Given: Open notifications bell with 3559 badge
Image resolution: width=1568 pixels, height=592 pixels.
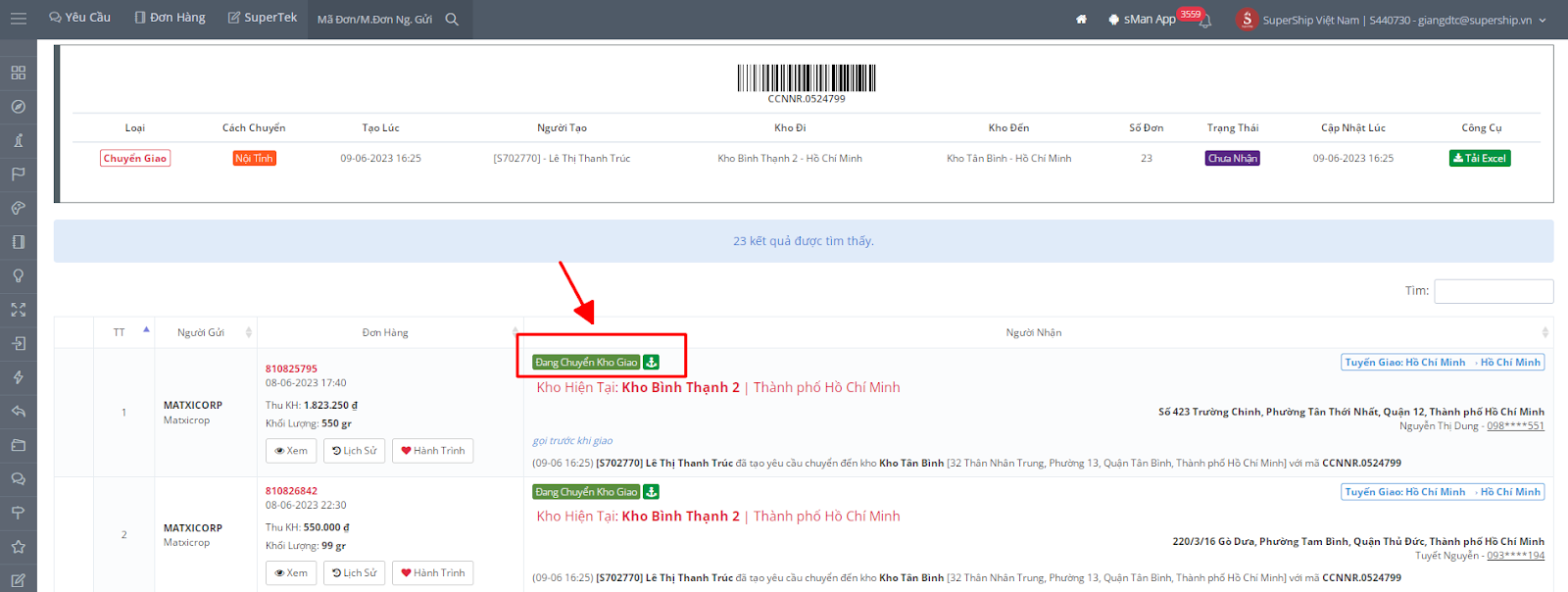Looking at the screenshot, I should tap(1205, 21).
